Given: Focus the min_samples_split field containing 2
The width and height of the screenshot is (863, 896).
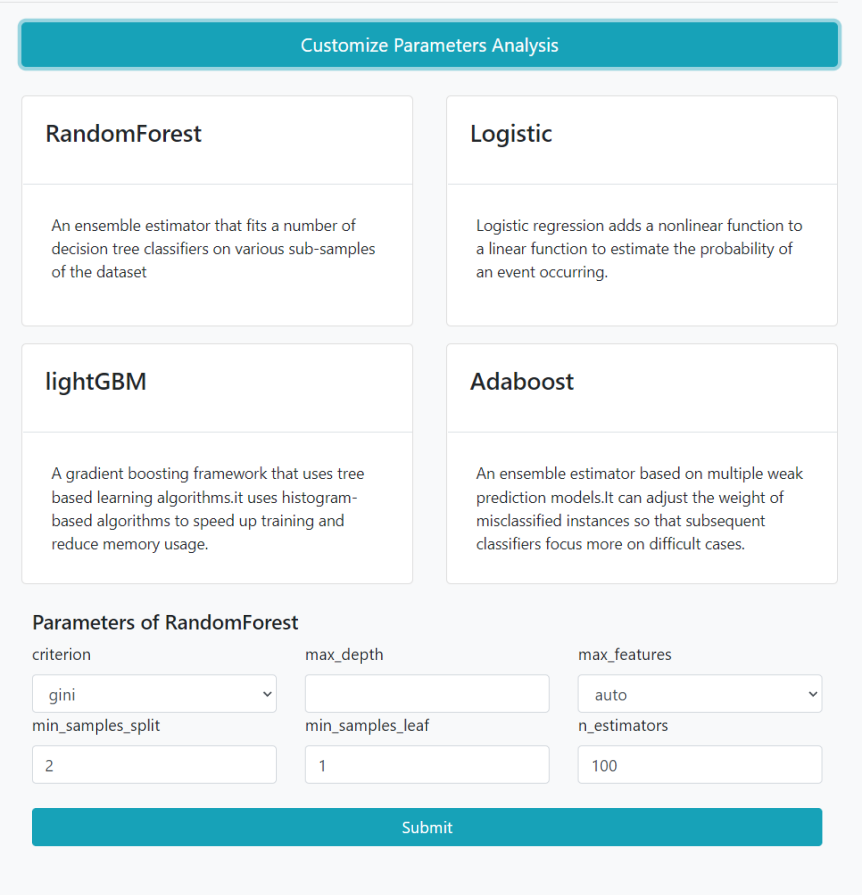Looking at the screenshot, I should pyautogui.click(x=154, y=765).
